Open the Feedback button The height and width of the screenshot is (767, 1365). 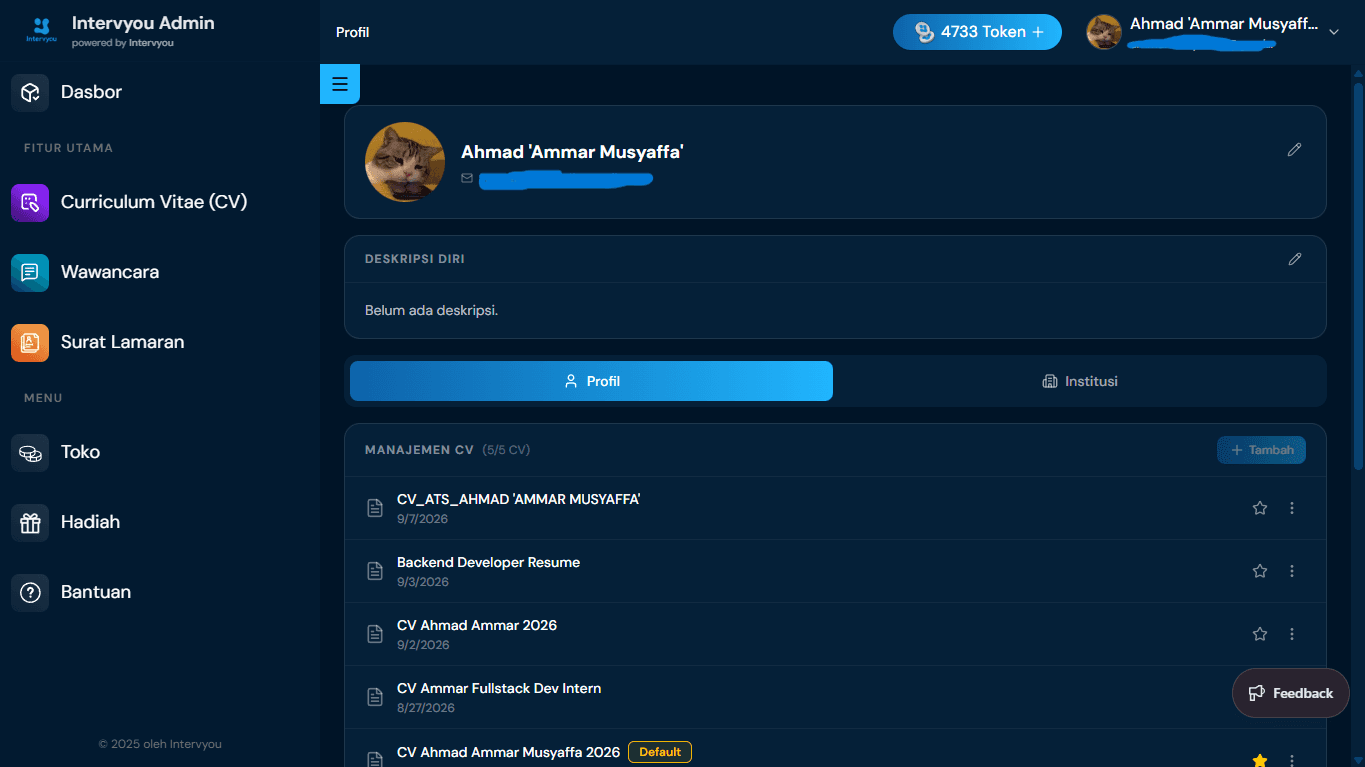tap(1290, 693)
